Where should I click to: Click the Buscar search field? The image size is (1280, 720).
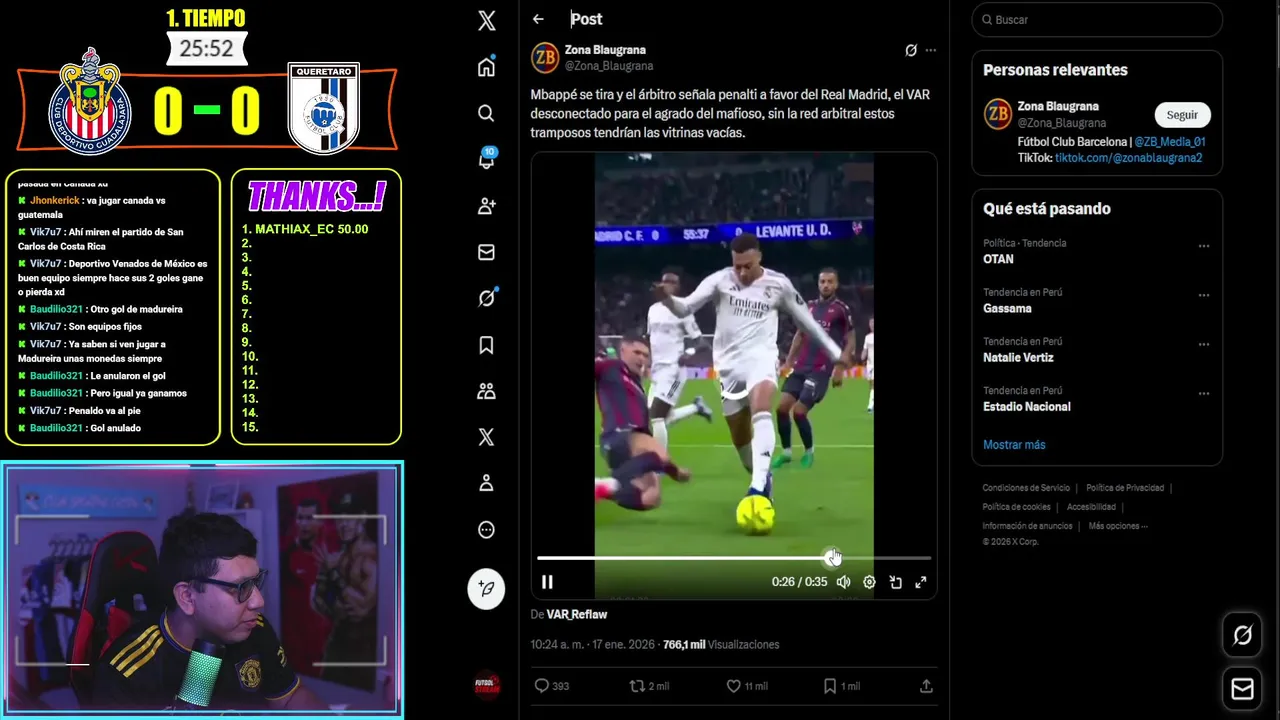click(1097, 20)
